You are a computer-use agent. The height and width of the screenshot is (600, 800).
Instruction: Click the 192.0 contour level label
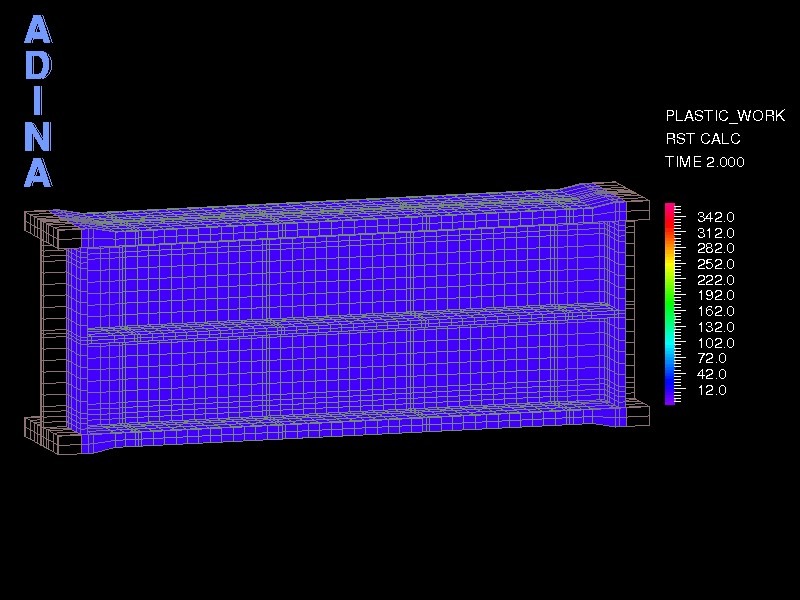pyautogui.click(x=716, y=296)
